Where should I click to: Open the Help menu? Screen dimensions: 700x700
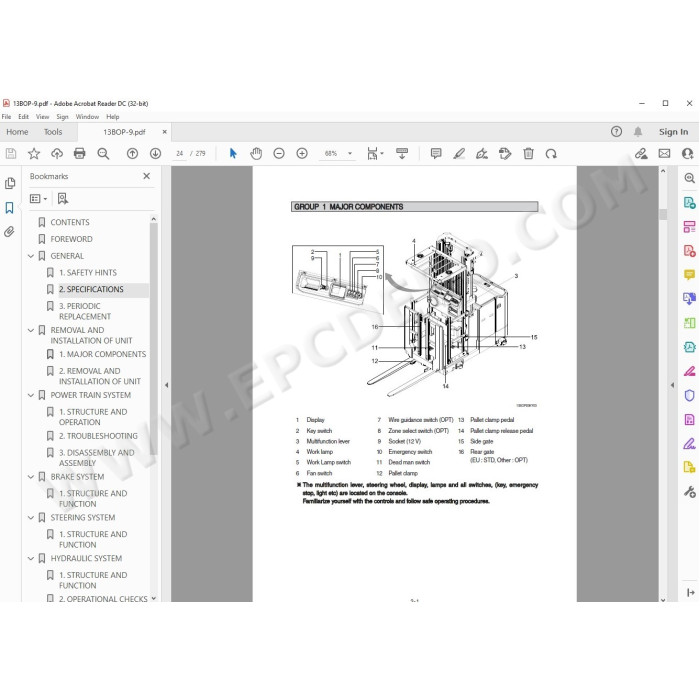112,117
